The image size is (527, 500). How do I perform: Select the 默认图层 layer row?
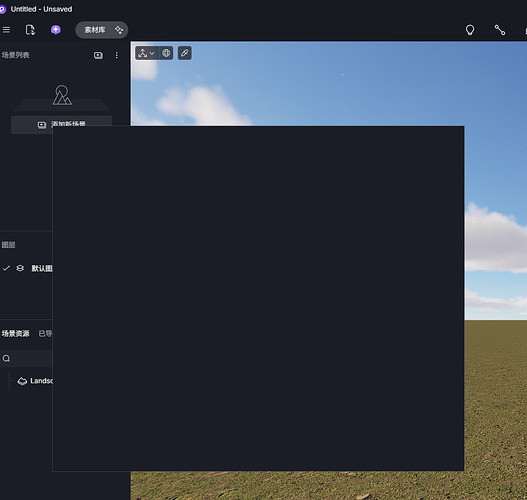(x=26, y=268)
